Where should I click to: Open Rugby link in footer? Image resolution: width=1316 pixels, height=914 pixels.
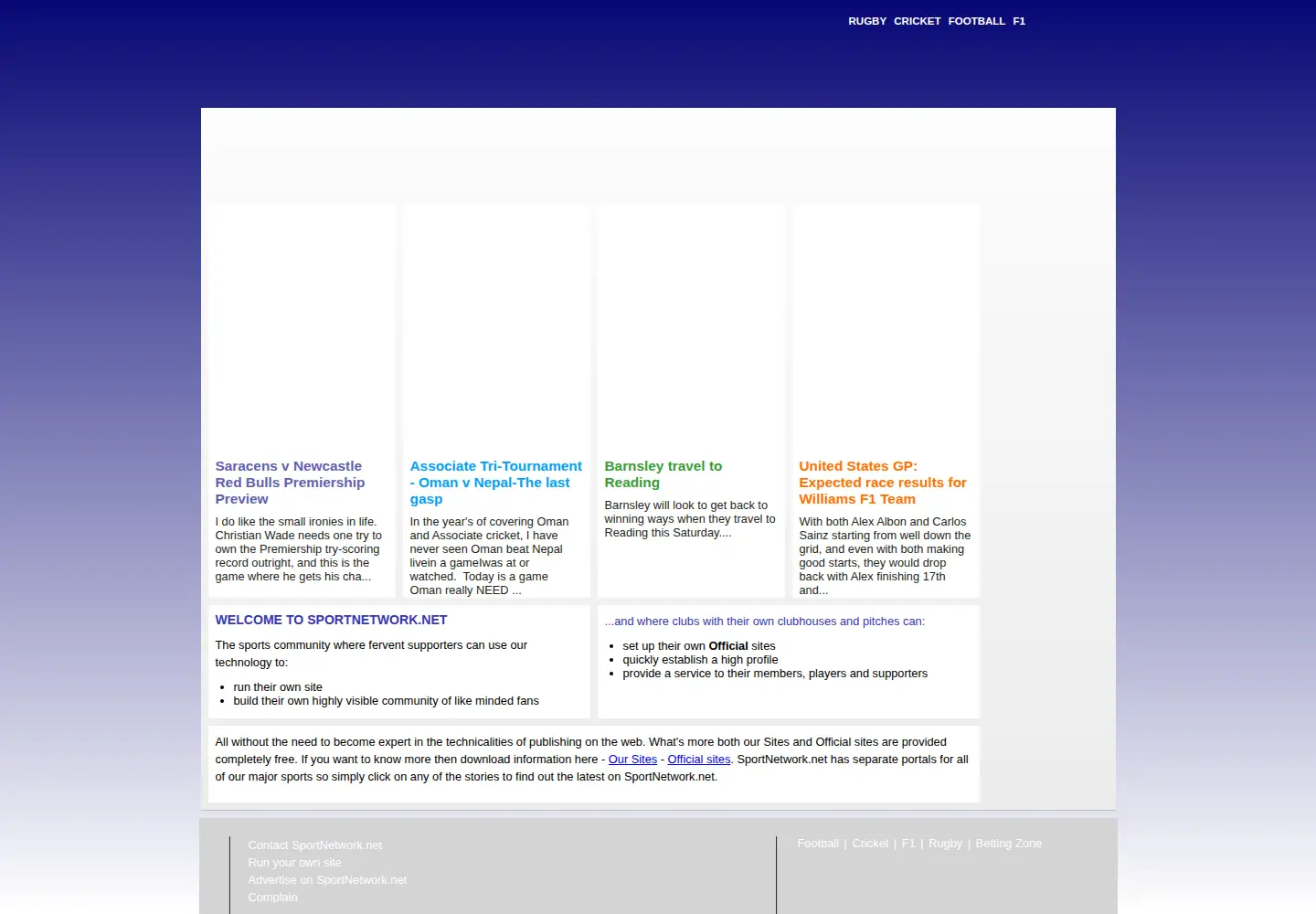[945, 844]
